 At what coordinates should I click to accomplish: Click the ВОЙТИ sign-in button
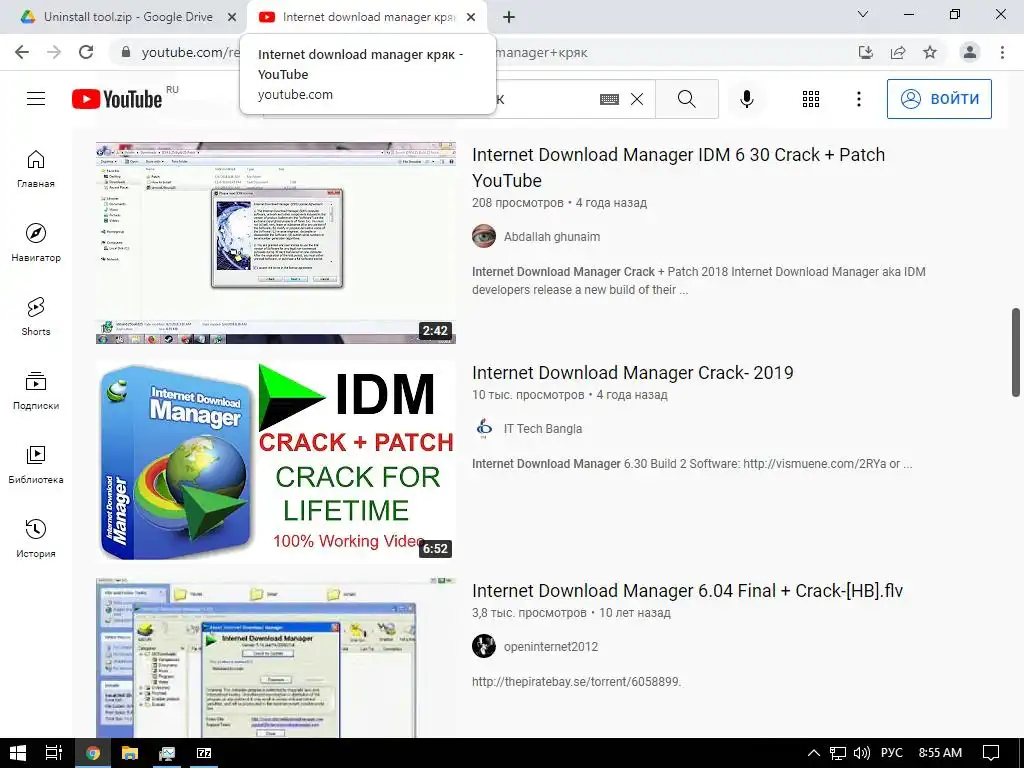pyautogui.click(x=939, y=99)
